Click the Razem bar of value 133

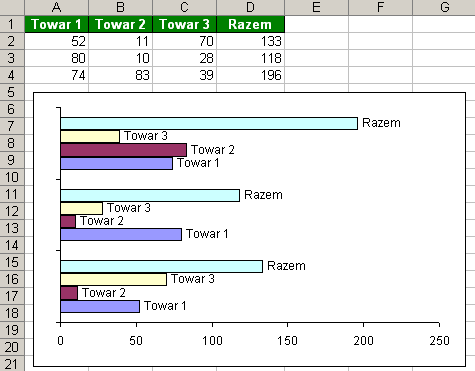click(x=162, y=266)
